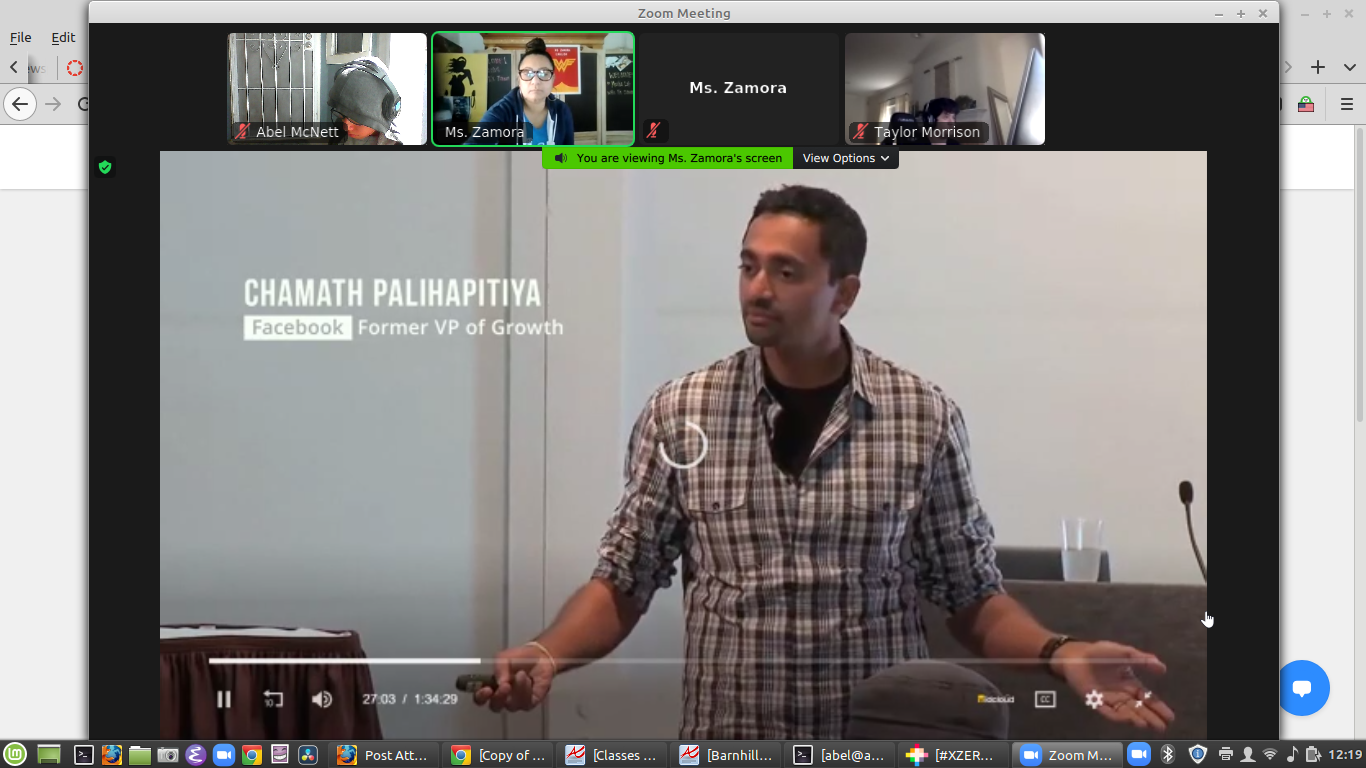Open the Linux Mint start menu
This screenshot has width=1366, height=768.
pyautogui.click(x=14, y=755)
